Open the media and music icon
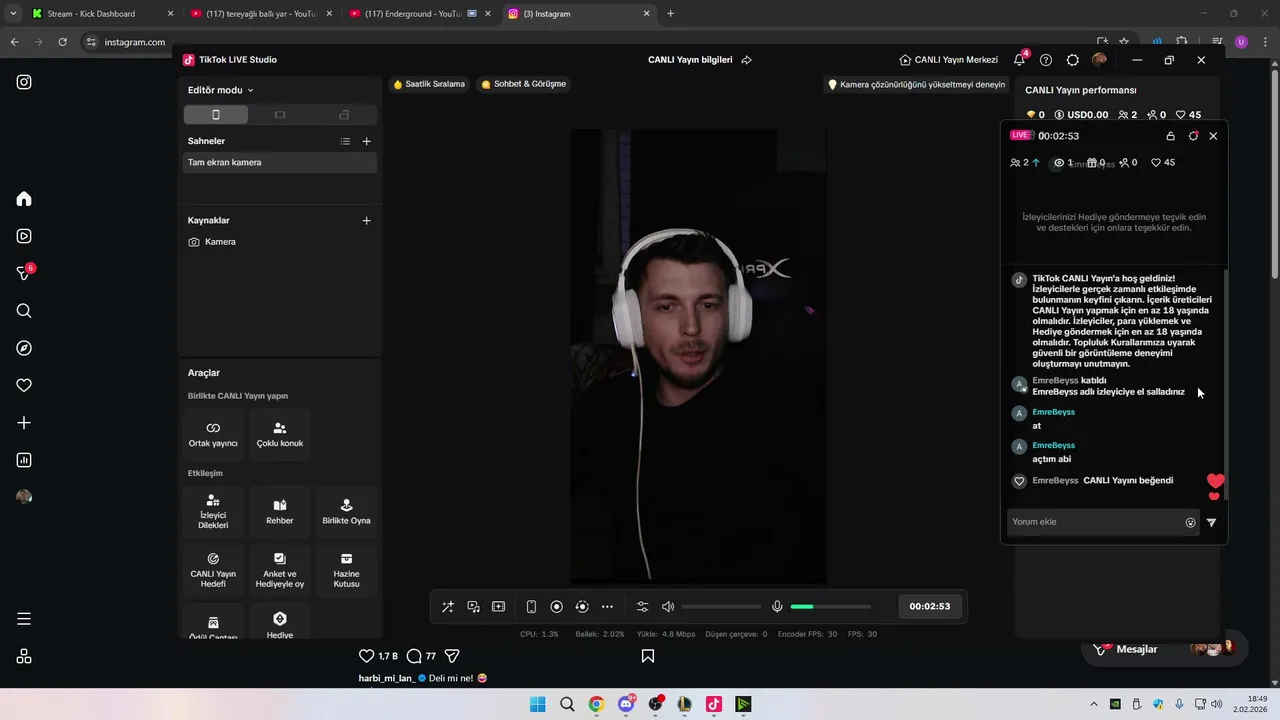The height and width of the screenshot is (720, 1280). pyautogui.click(x=473, y=607)
